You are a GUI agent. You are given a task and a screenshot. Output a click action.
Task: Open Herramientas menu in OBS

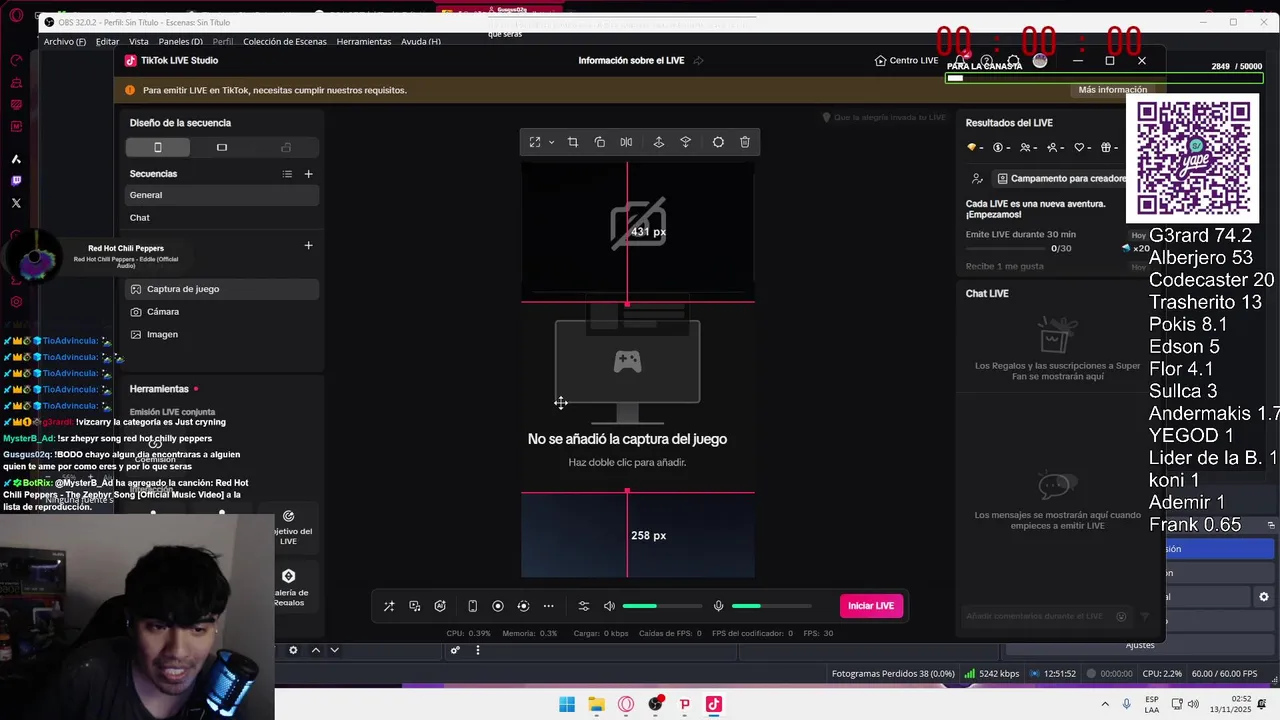pyautogui.click(x=364, y=42)
